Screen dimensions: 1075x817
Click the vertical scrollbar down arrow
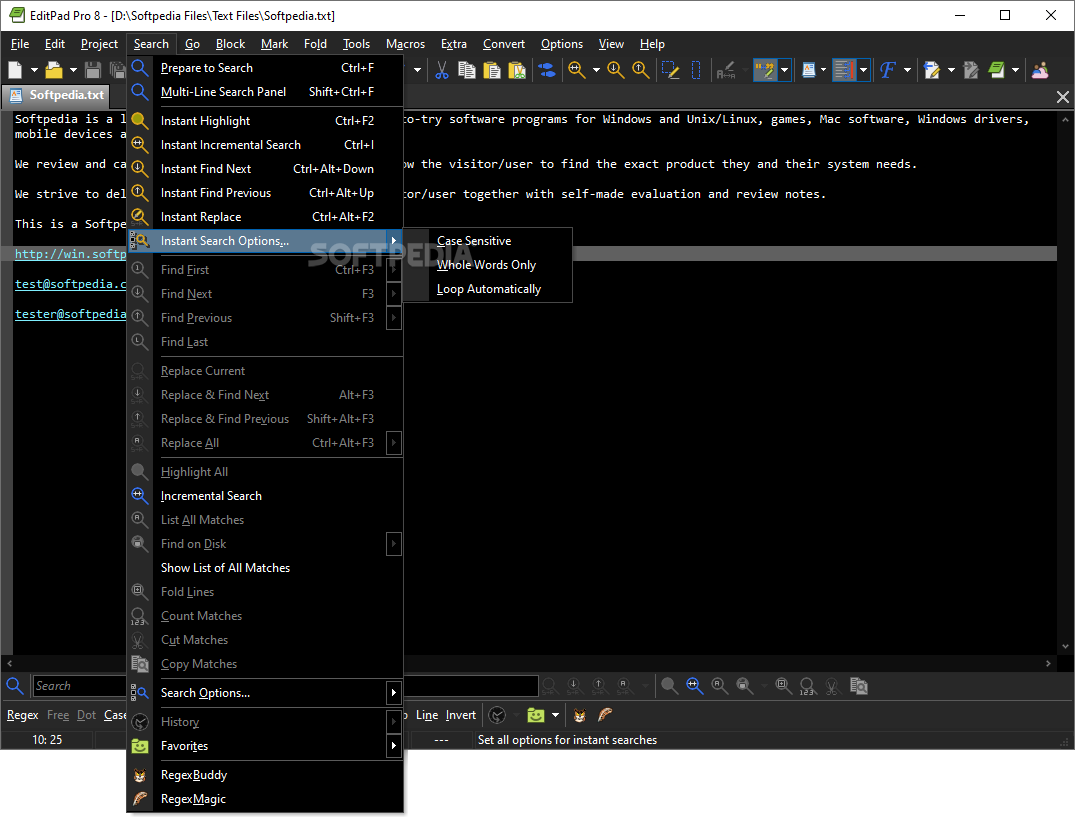tap(1065, 646)
